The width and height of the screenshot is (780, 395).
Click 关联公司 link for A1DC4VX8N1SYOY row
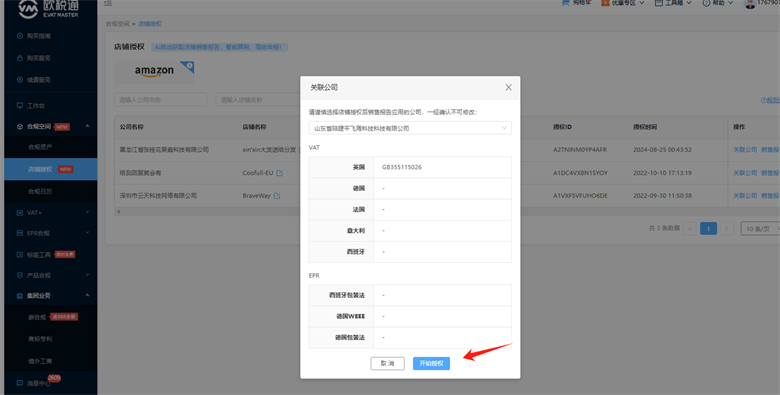pyautogui.click(x=745, y=173)
